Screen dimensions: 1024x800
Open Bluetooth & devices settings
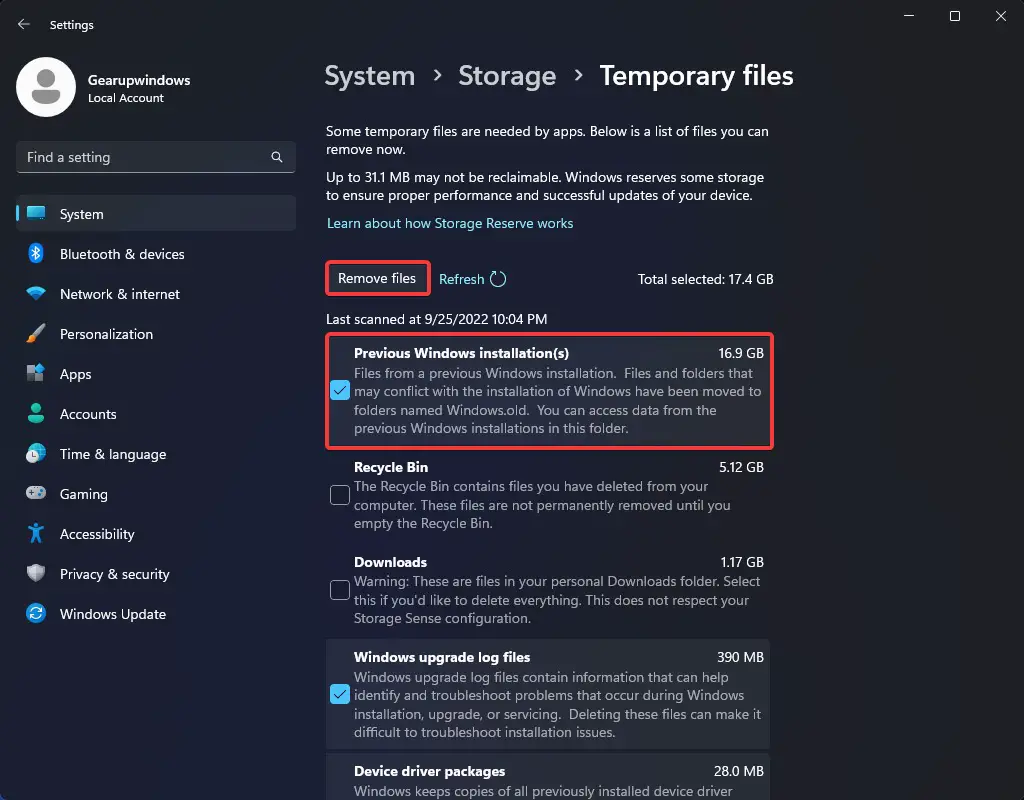(122, 254)
